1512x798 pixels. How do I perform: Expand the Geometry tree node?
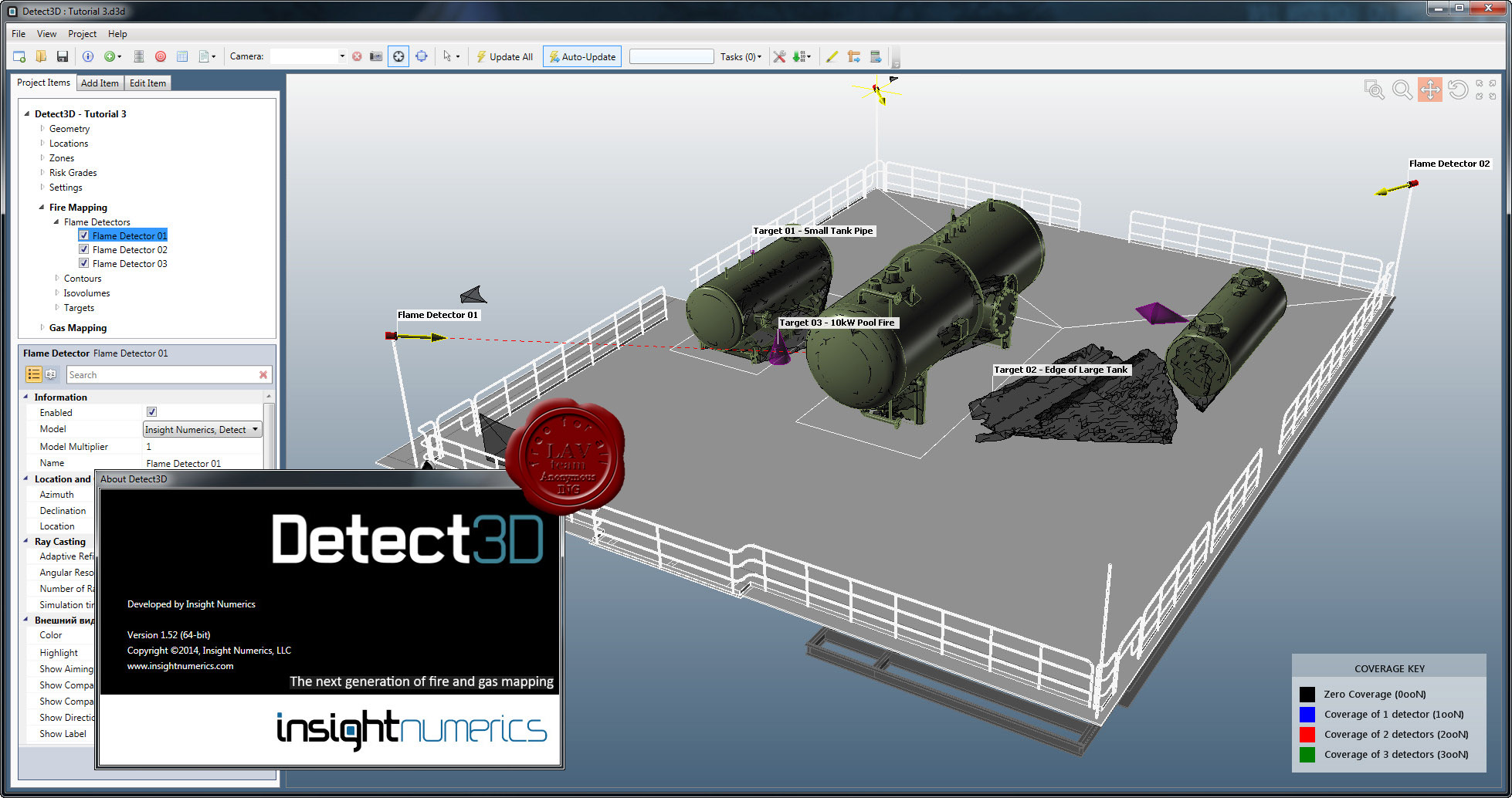[x=42, y=128]
